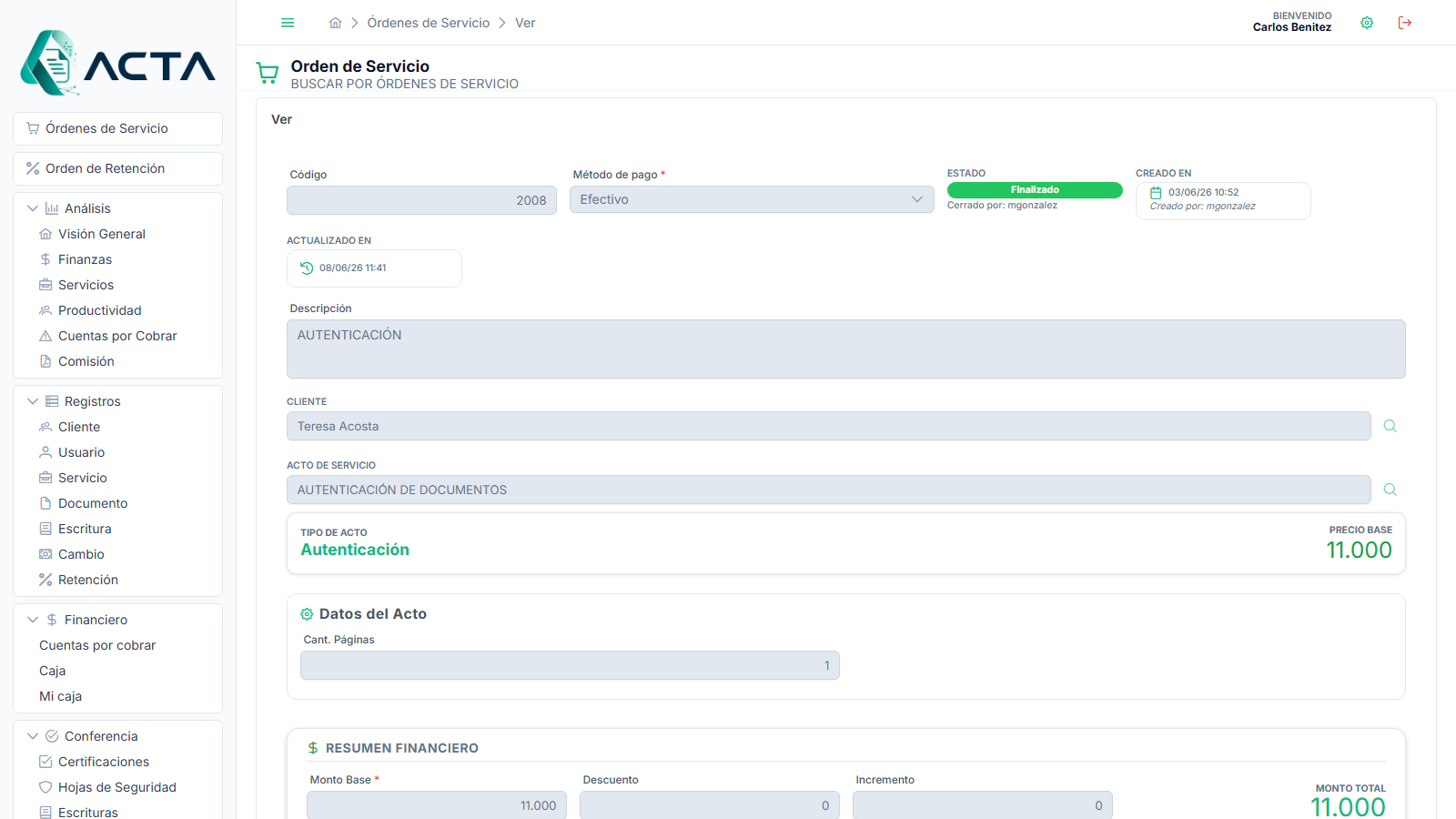Click Cerrado por: mgonzalez text
Viewport: 1456px width, 819px height.
pos(1002,206)
